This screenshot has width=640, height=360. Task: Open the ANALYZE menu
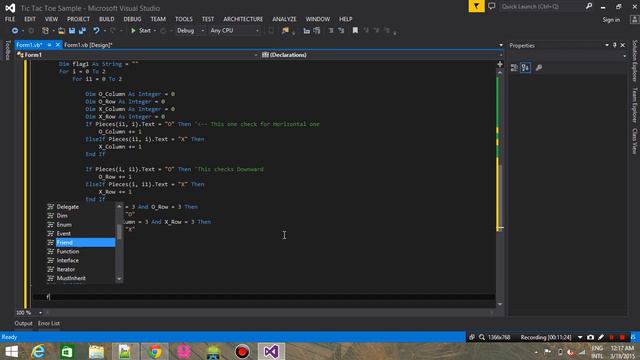click(x=284, y=19)
